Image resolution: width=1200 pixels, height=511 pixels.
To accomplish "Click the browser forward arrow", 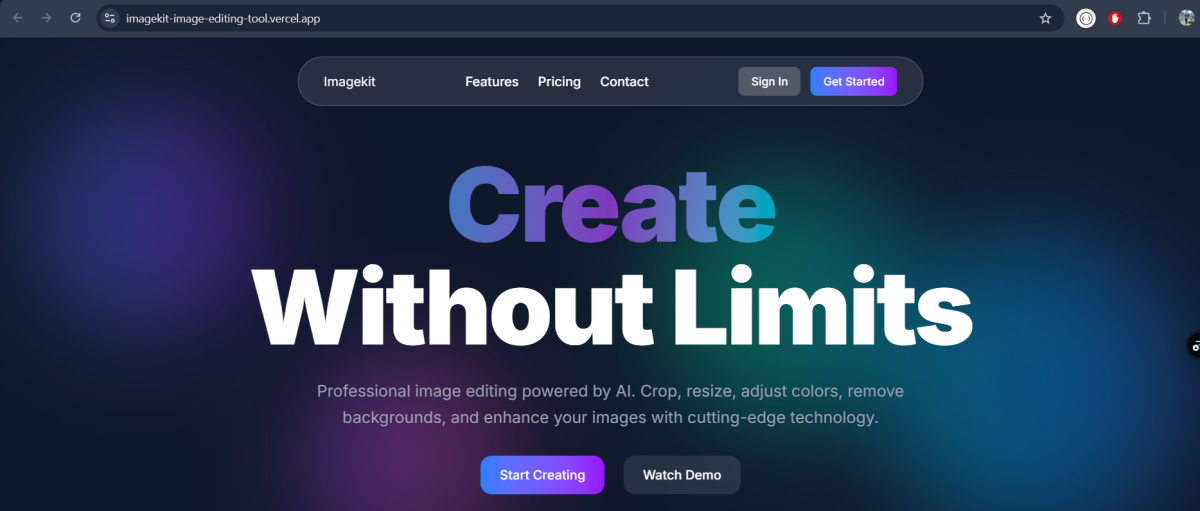I will [x=46, y=18].
